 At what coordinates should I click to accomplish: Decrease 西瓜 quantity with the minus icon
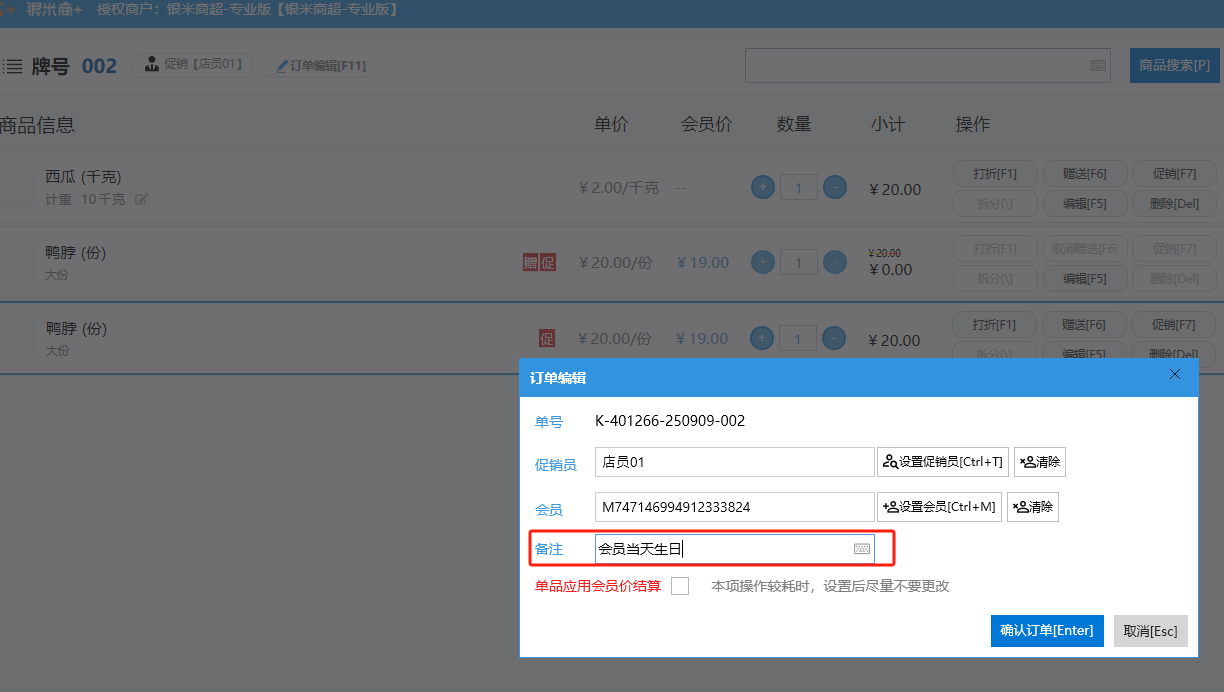click(x=834, y=187)
